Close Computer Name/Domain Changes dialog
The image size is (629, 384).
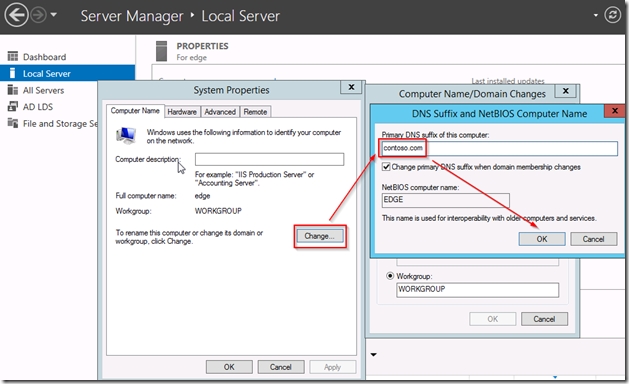[565, 91]
